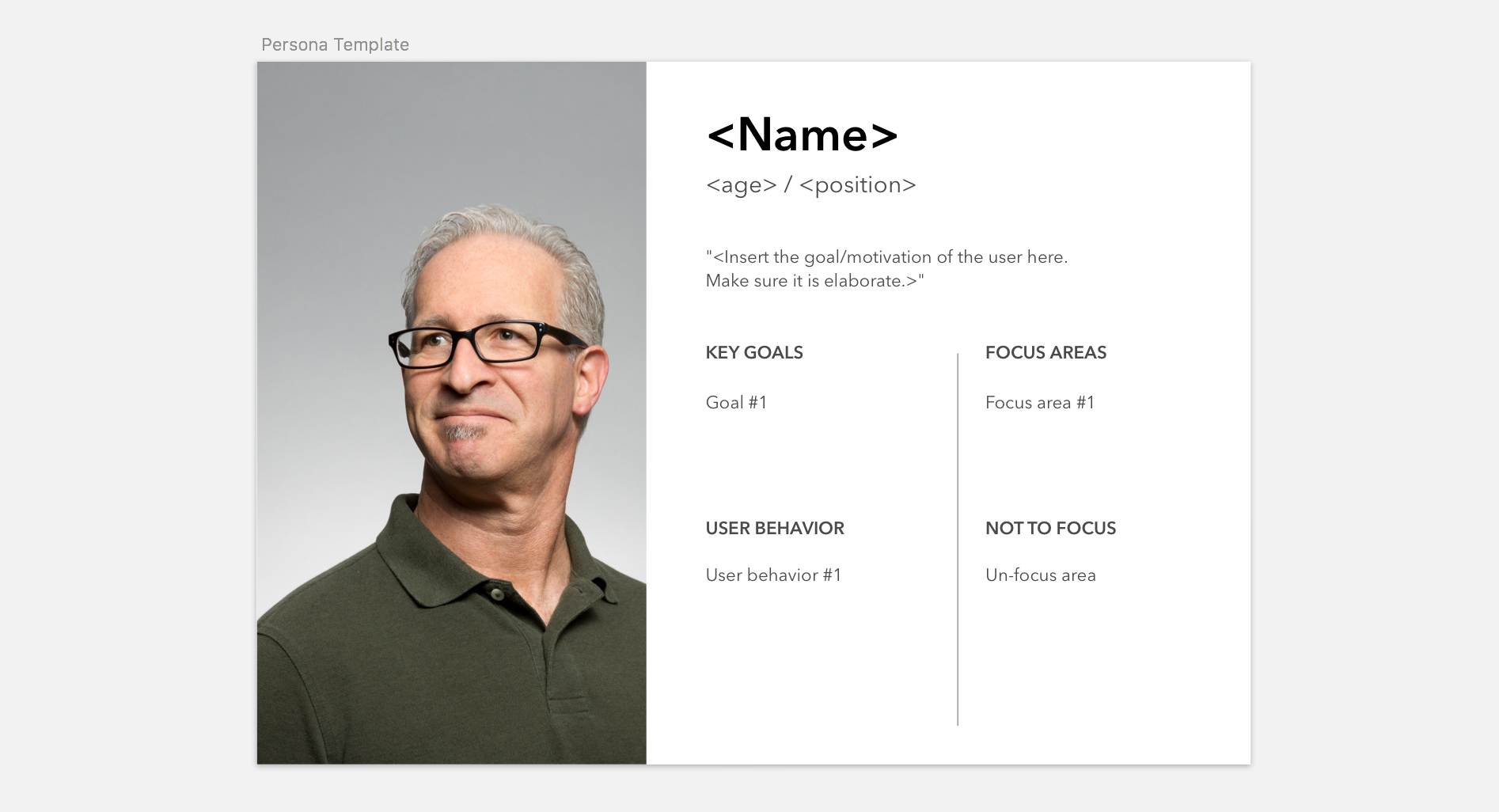Click the Un-focus area text
Screen dimensions: 1499x812
tap(1040, 575)
